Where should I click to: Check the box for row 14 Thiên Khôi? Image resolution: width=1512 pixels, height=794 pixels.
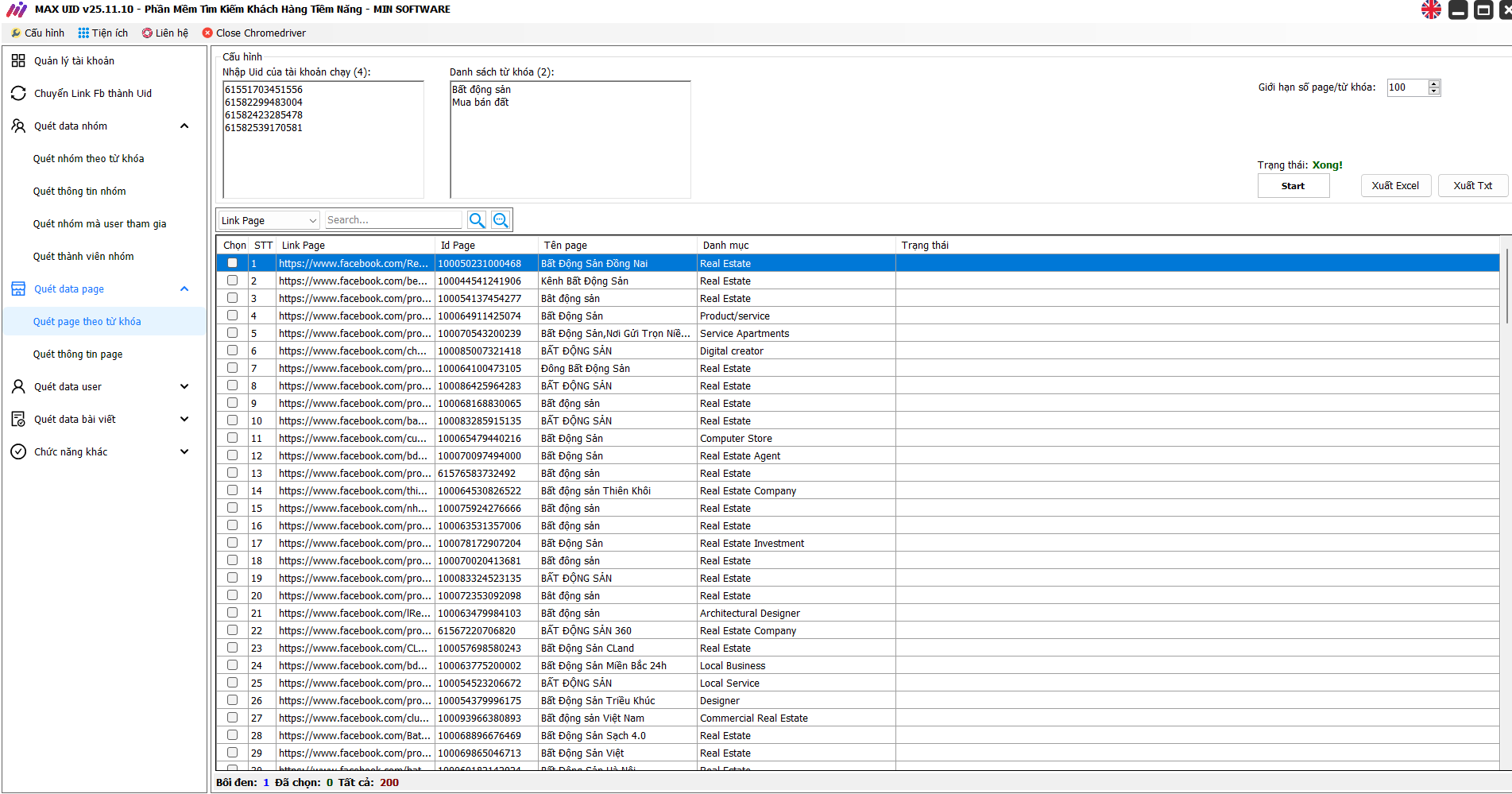232,490
